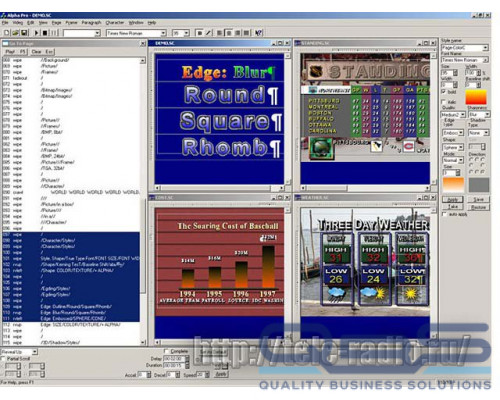The width and height of the screenshot is (500, 400).
Task: Select the pencil draw tool icon
Action: (208, 33)
